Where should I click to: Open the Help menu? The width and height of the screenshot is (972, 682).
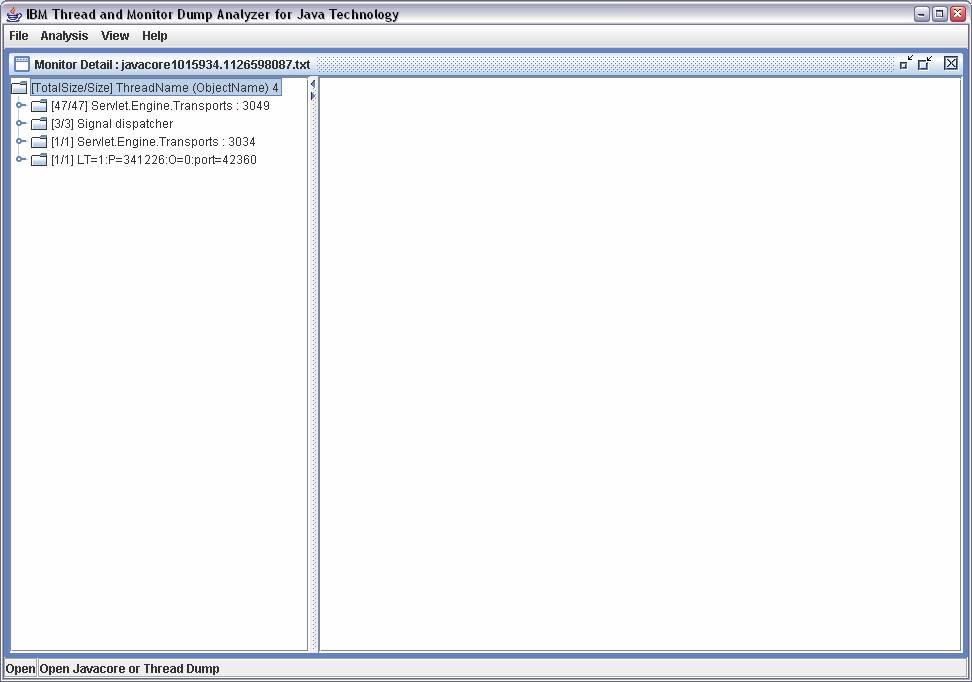click(x=154, y=36)
